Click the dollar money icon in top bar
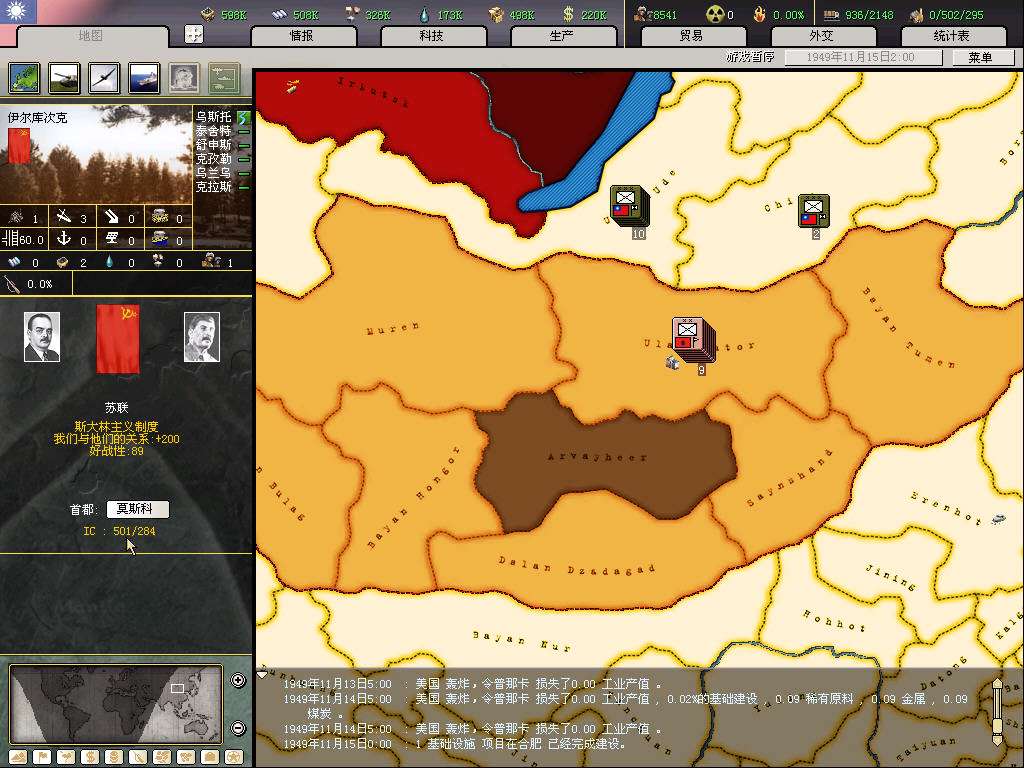Viewport: 1024px width, 768px height. pyautogui.click(x=568, y=14)
